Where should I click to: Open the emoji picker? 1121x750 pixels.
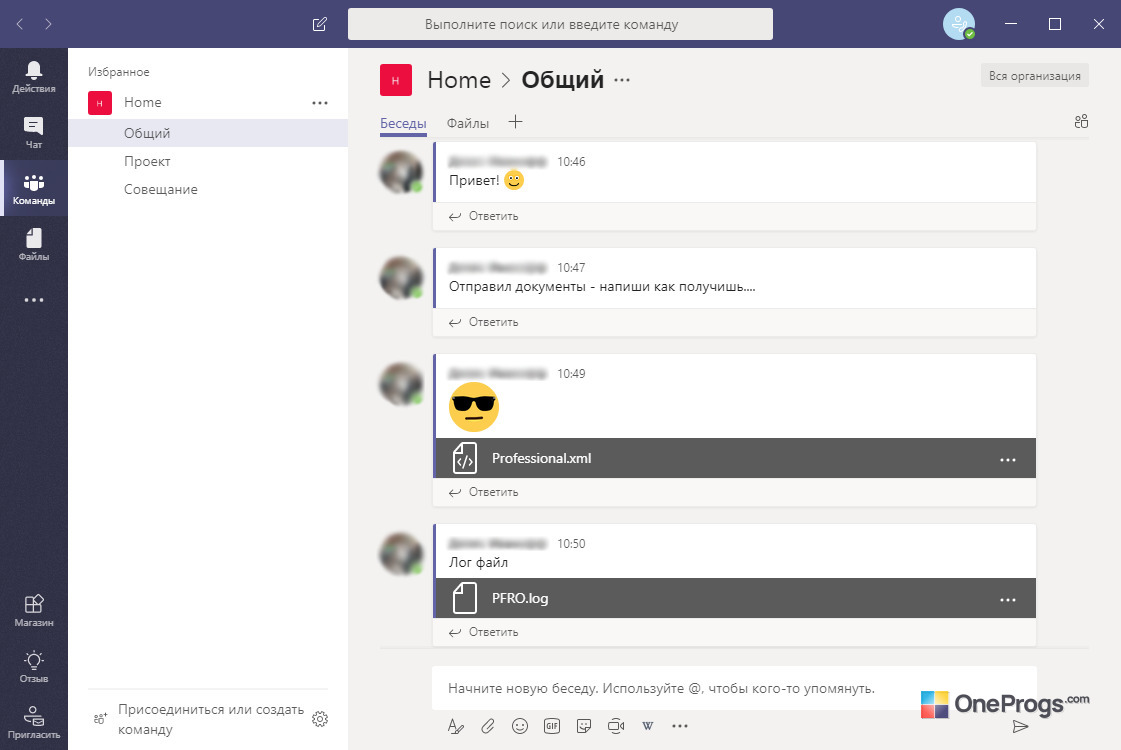click(520, 726)
